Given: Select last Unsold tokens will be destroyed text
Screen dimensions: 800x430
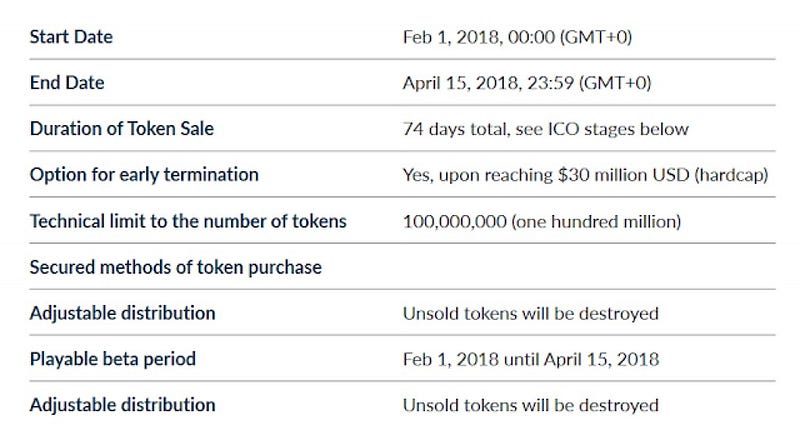Looking at the screenshot, I should 531,406.
